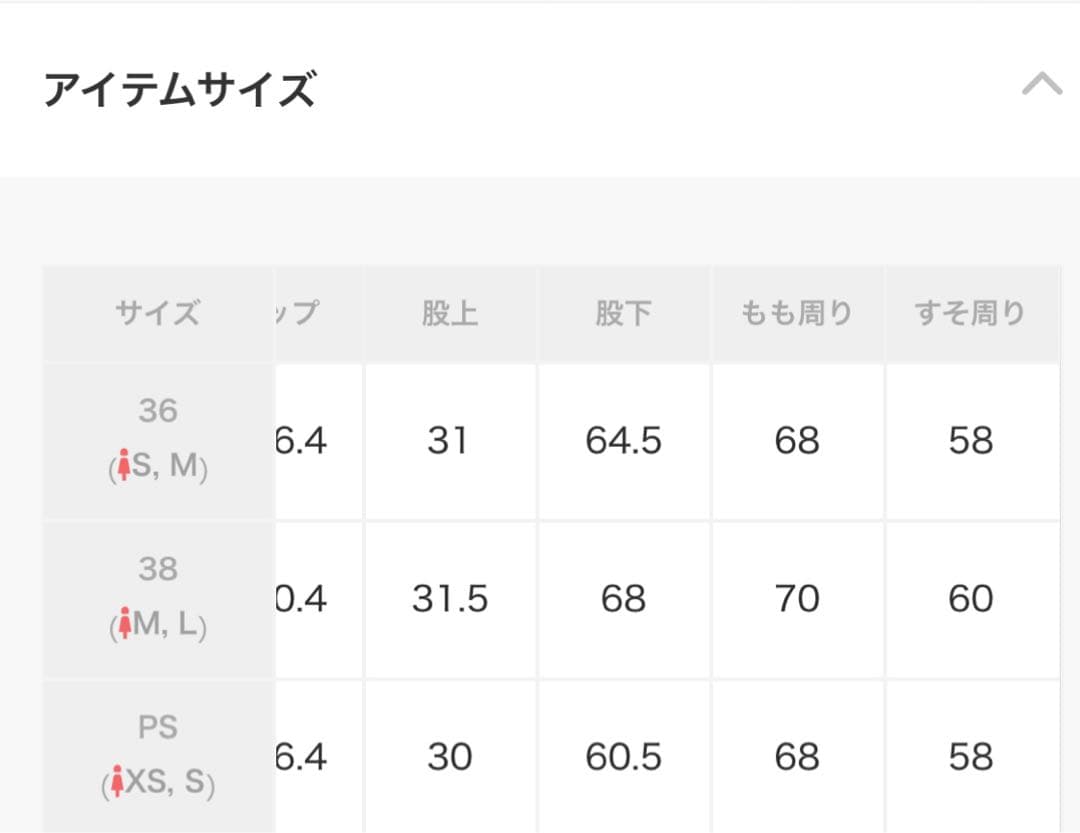Viewport: 1080px width, 833px height.
Task: Click the 股下 column header
Action: (x=624, y=313)
